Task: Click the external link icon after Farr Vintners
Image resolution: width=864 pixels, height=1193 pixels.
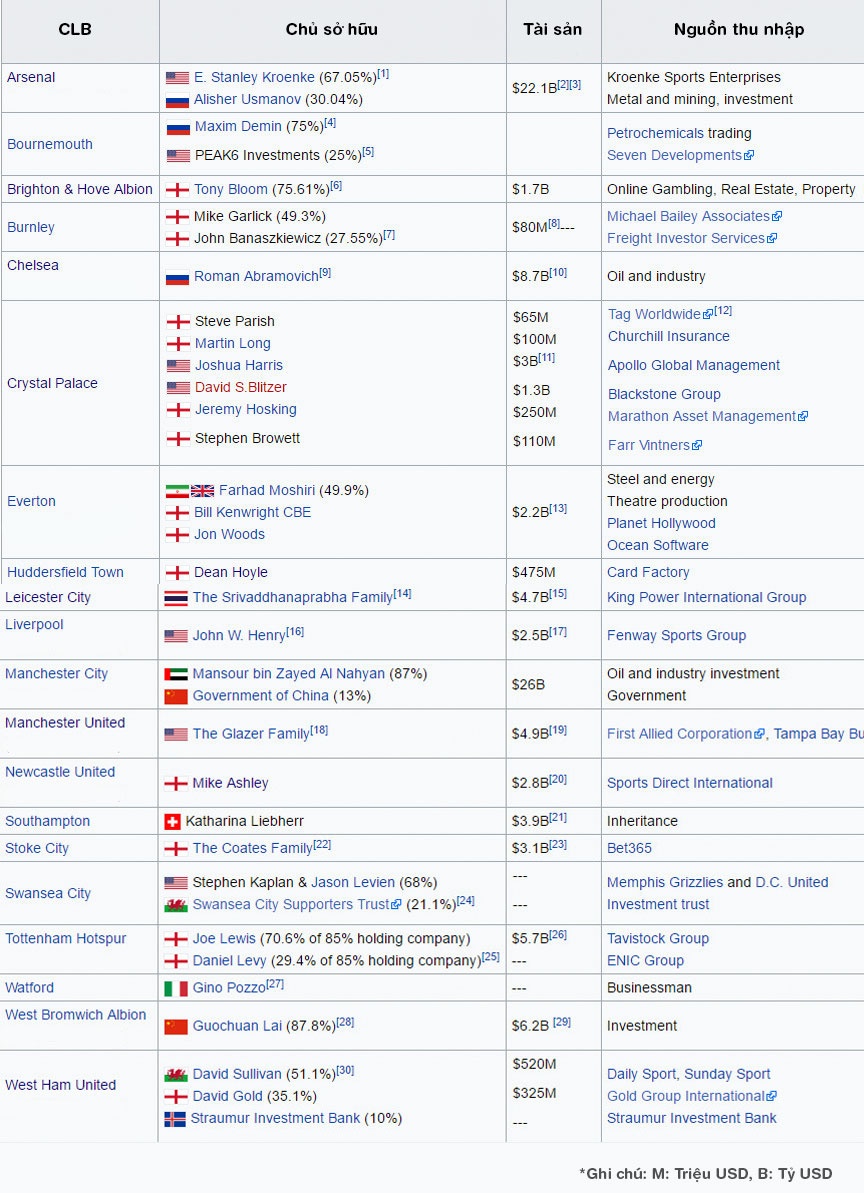Action: click(697, 446)
